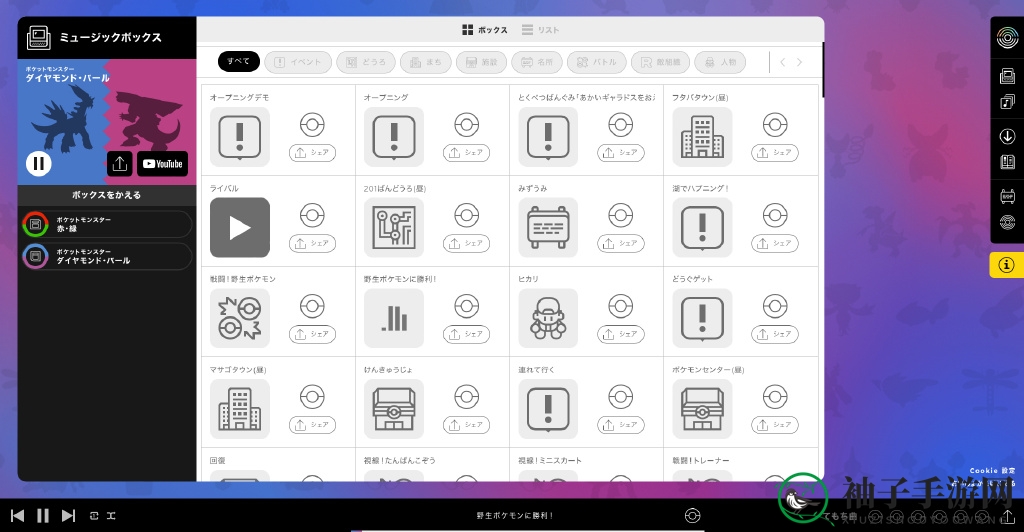Click the calendar-like icon in right sidebar
1024x532 pixels.
(1007, 196)
